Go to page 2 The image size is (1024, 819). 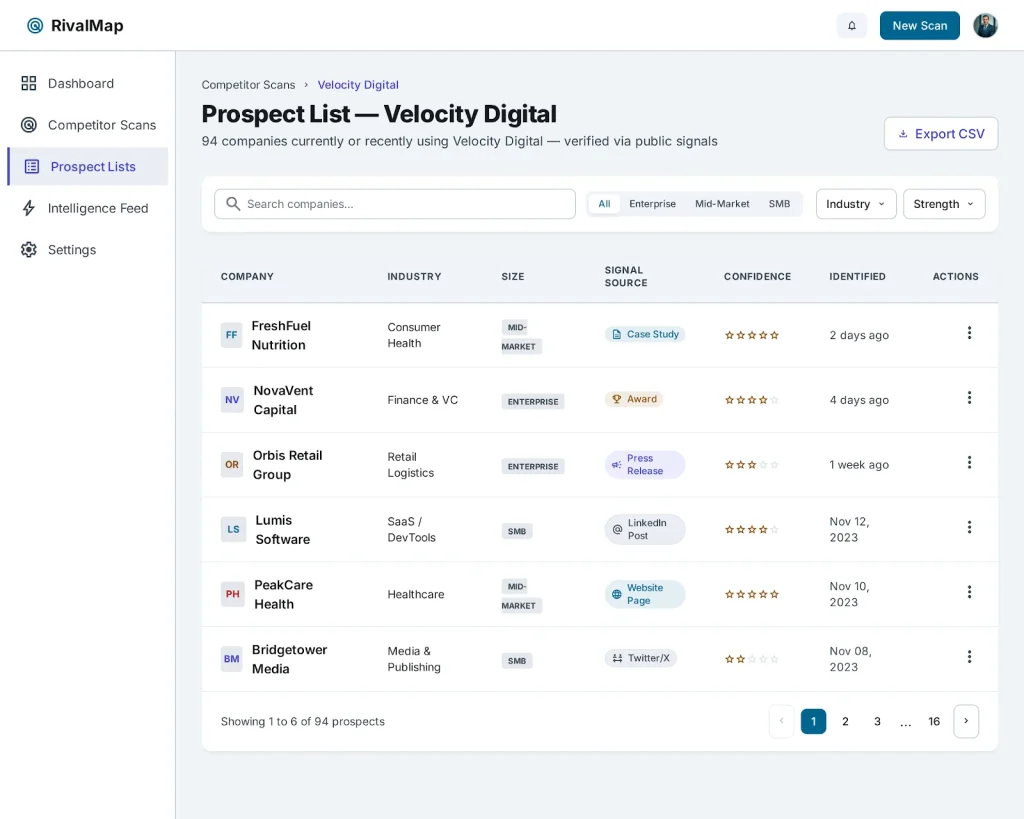click(x=845, y=721)
